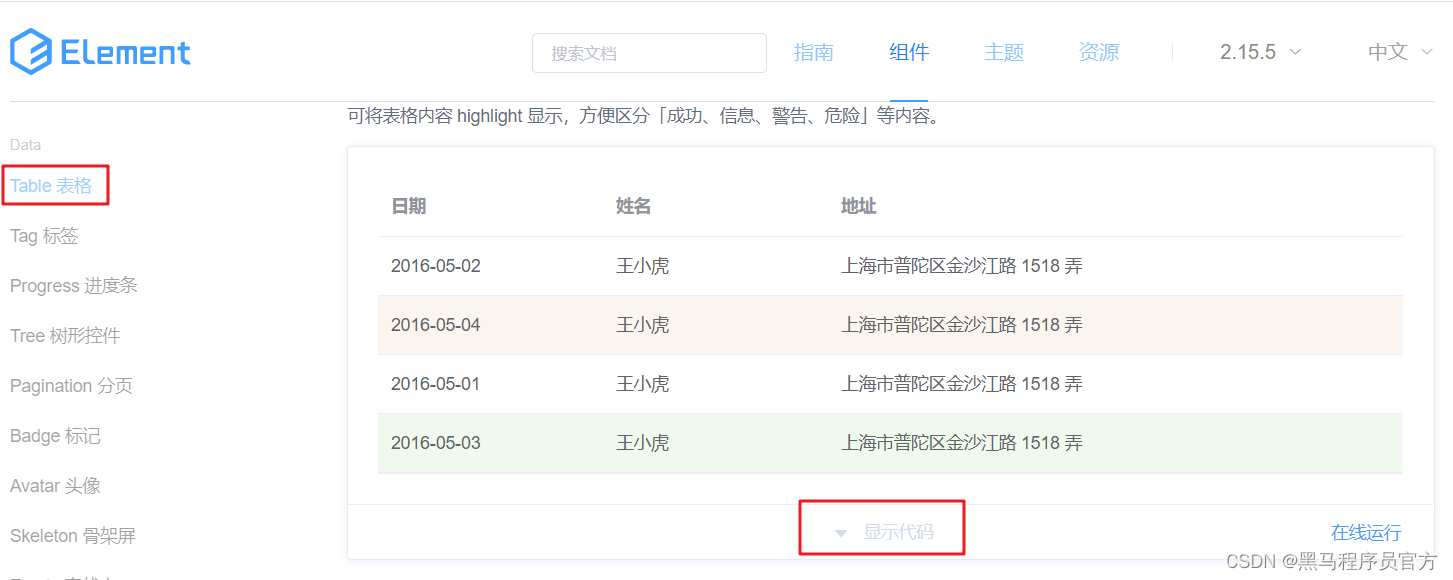Open Pagination 分页 in sidebar
The width and height of the screenshot is (1453, 580).
tap(71, 386)
